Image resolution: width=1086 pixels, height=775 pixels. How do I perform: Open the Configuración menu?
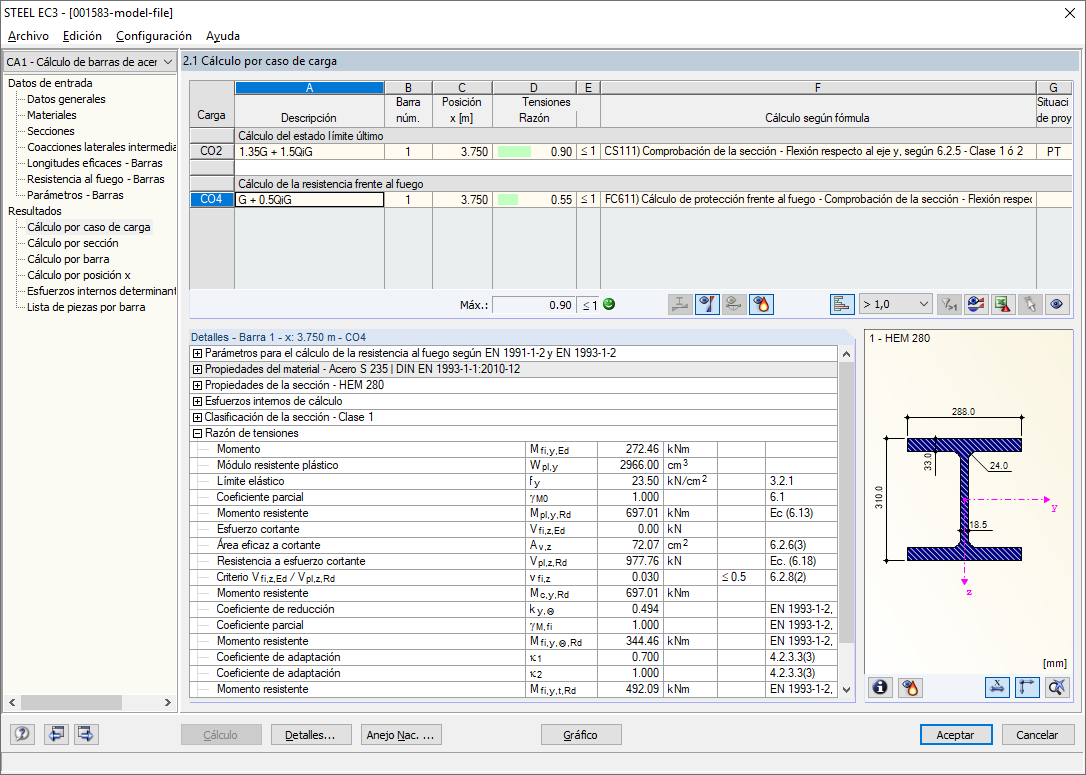pyautogui.click(x=153, y=36)
